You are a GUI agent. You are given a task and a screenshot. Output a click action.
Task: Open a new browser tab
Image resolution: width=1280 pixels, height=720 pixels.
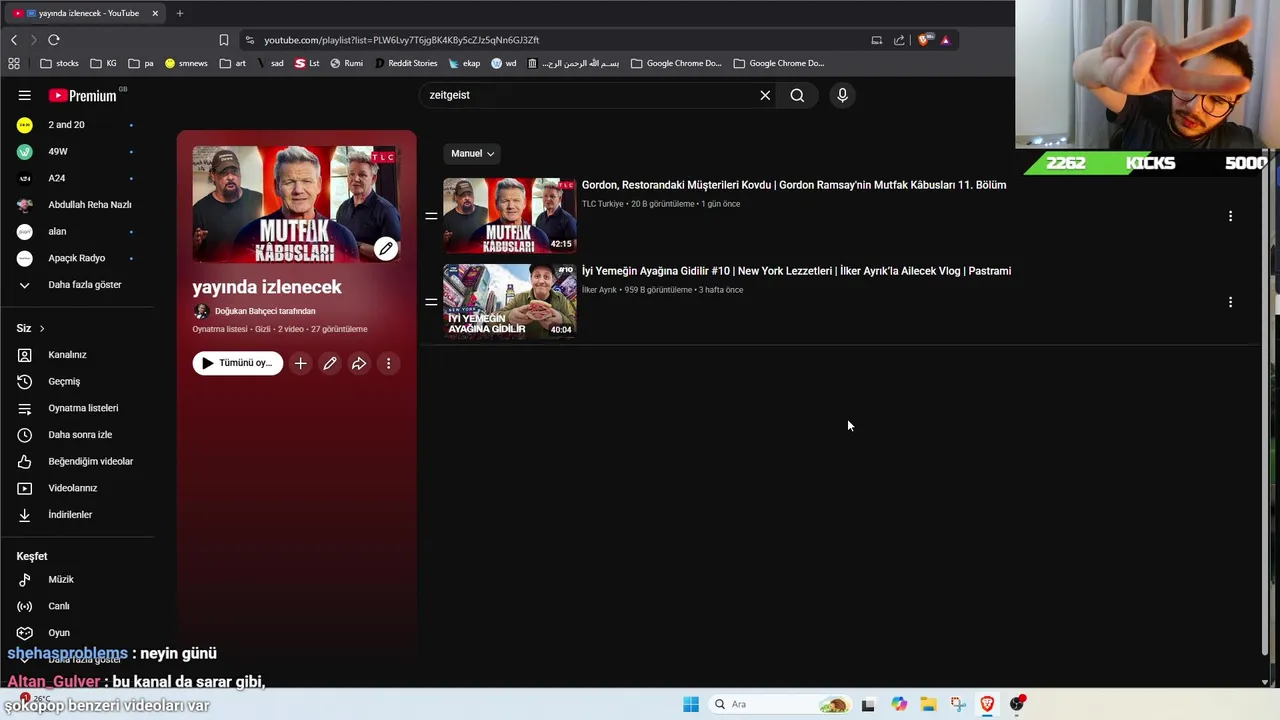click(180, 13)
